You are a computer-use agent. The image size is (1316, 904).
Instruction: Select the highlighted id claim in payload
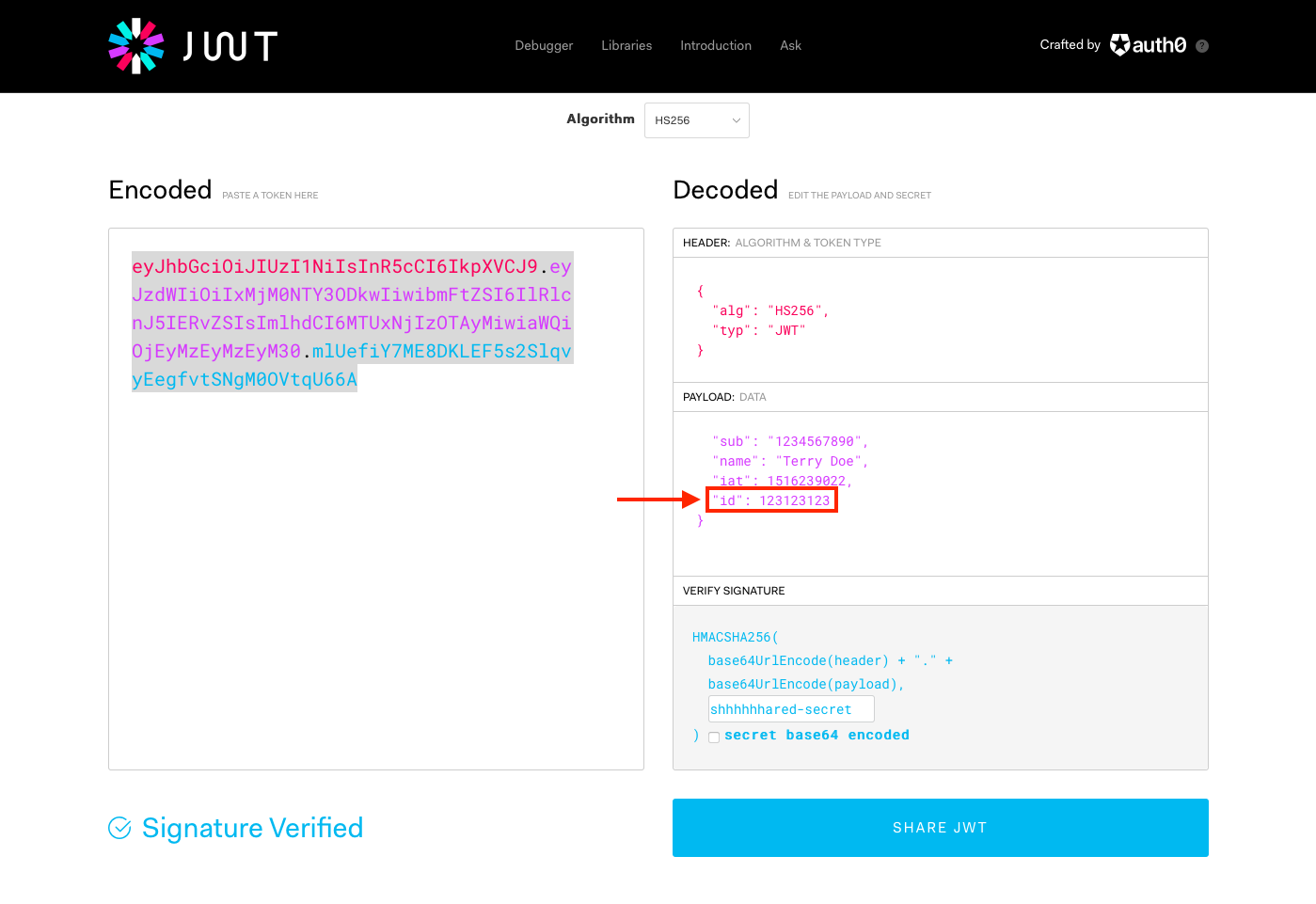770,500
